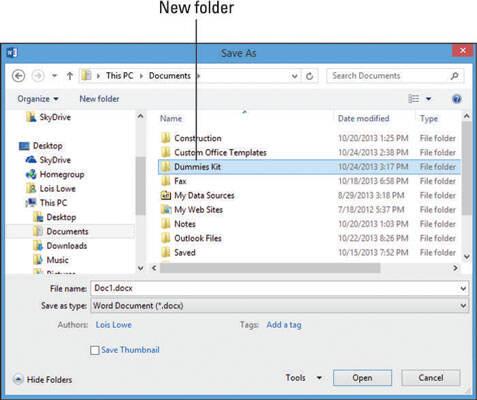Screen dimensions: 477x400
Task: Click the Dummies Kit folder icon
Action: (x=166, y=167)
